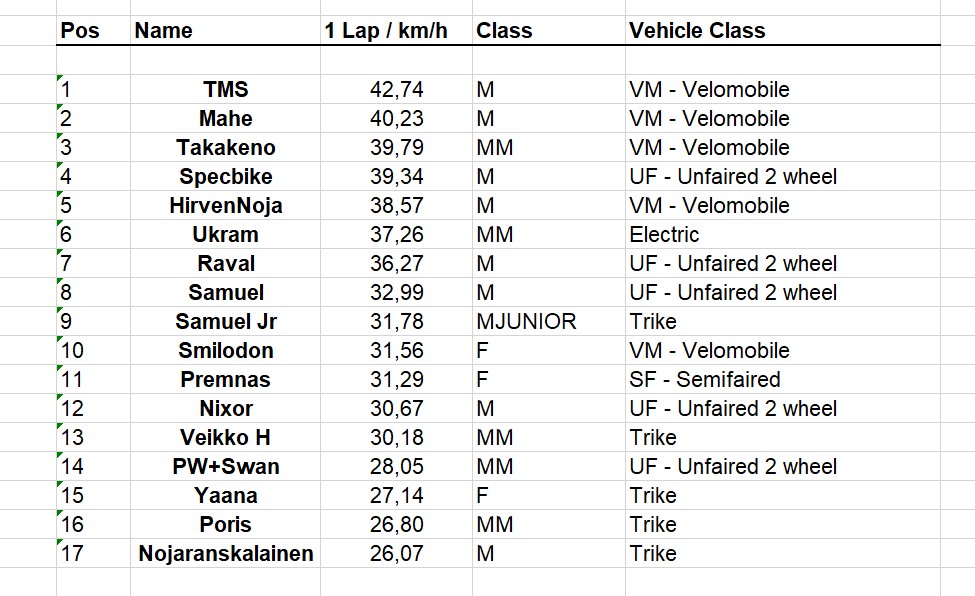Select the Vehicle Class header cell
The height and width of the screenshot is (596, 975).
(783, 30)
